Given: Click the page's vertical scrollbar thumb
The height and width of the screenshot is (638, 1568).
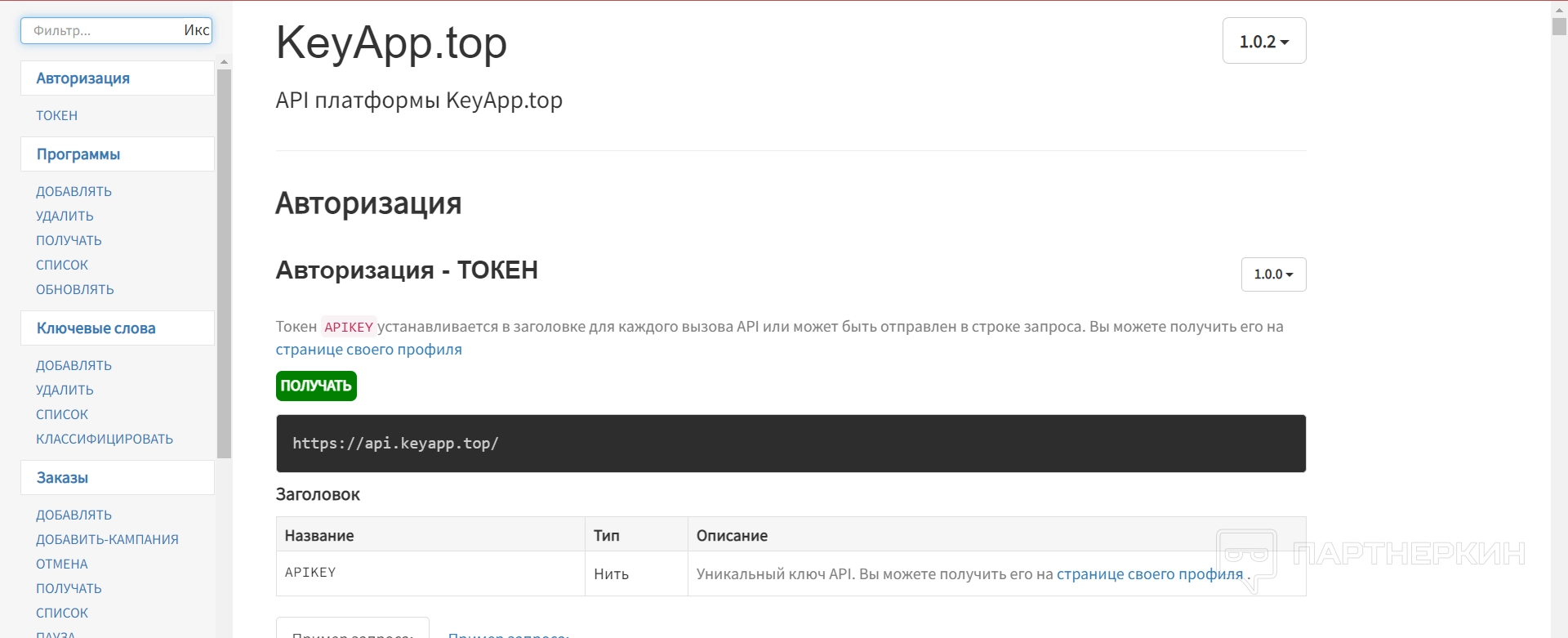Looking at the screenshot, I should 1559,26.
